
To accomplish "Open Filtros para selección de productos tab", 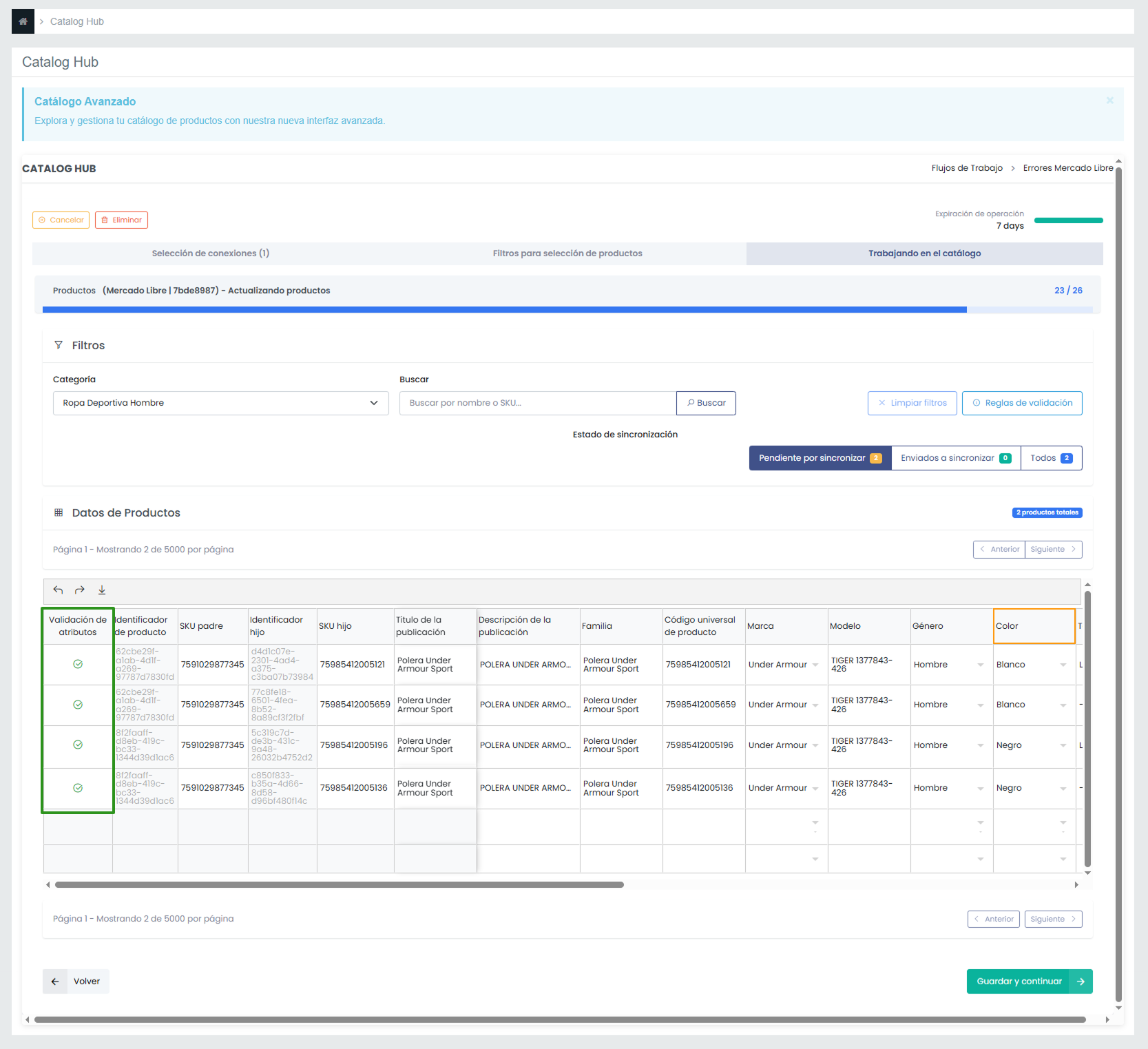I will [x=567, y=253].
